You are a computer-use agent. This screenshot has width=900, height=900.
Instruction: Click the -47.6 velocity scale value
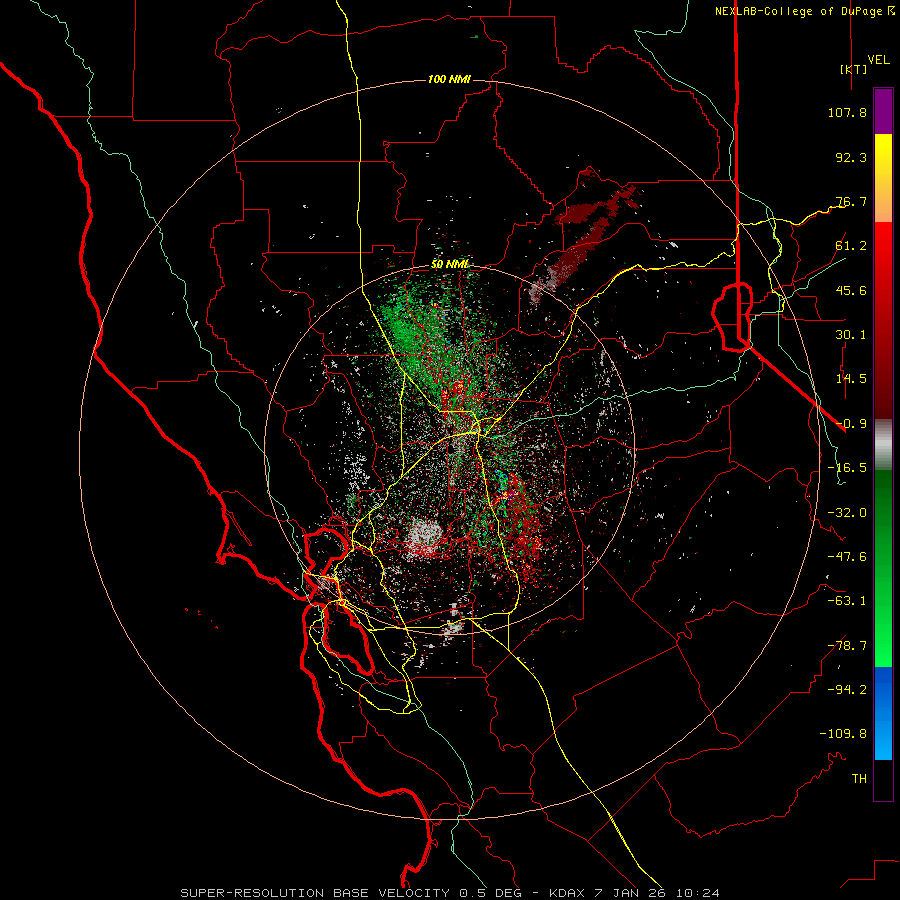pos(847,557)
